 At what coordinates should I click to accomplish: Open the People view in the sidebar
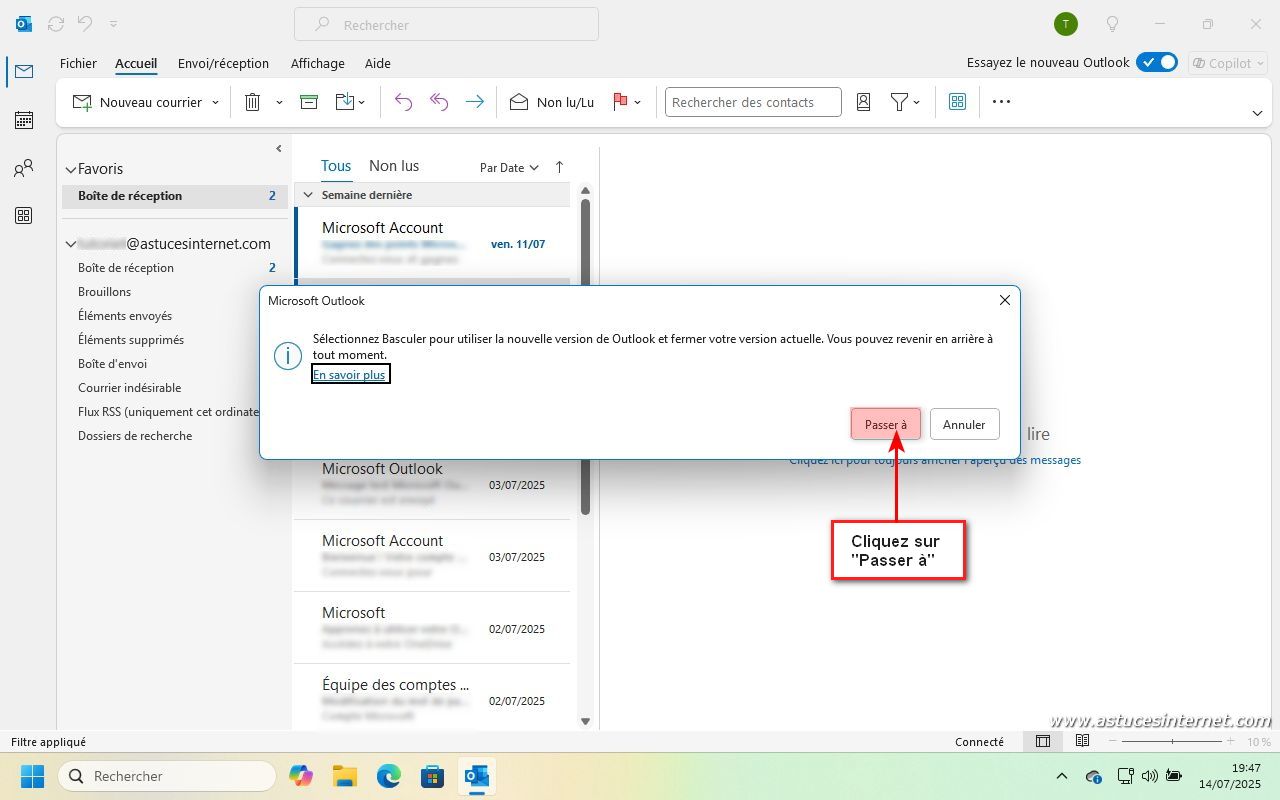[24, 168]
